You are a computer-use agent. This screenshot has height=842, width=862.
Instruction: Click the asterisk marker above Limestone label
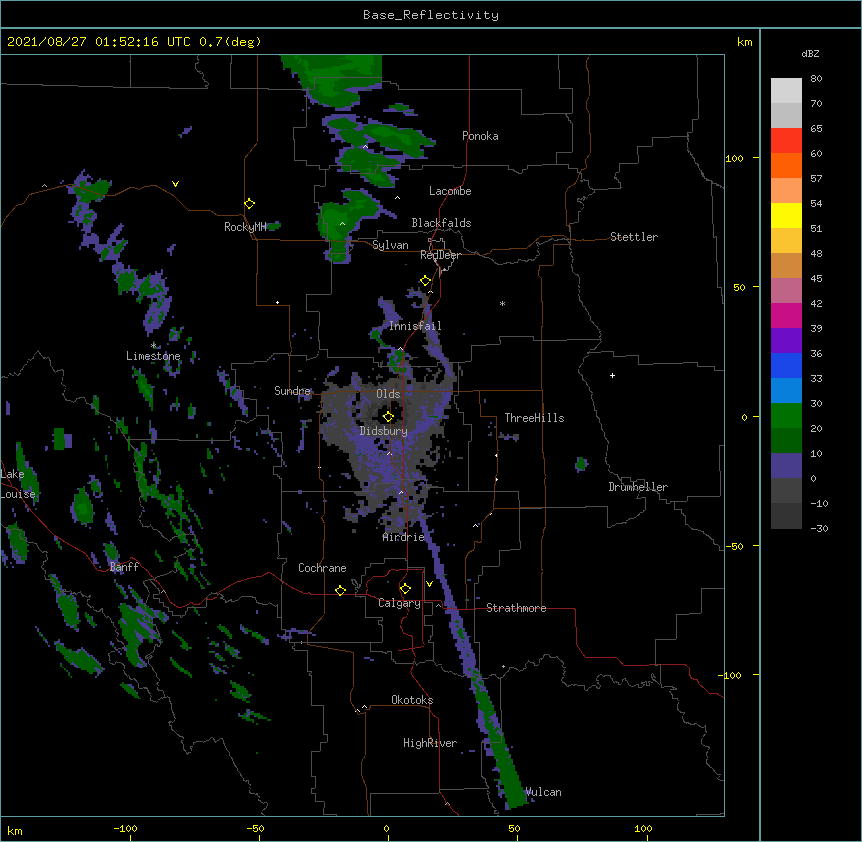pyautogui.click(x=153, y=346)
